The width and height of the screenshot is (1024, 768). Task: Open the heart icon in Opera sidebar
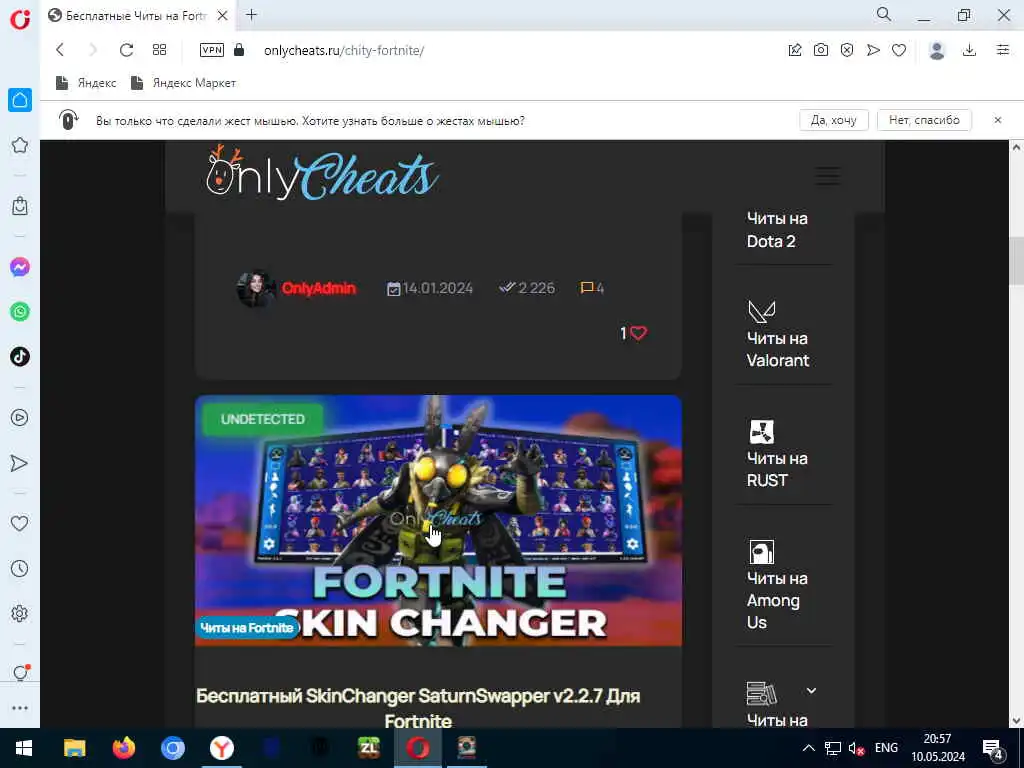20,523
